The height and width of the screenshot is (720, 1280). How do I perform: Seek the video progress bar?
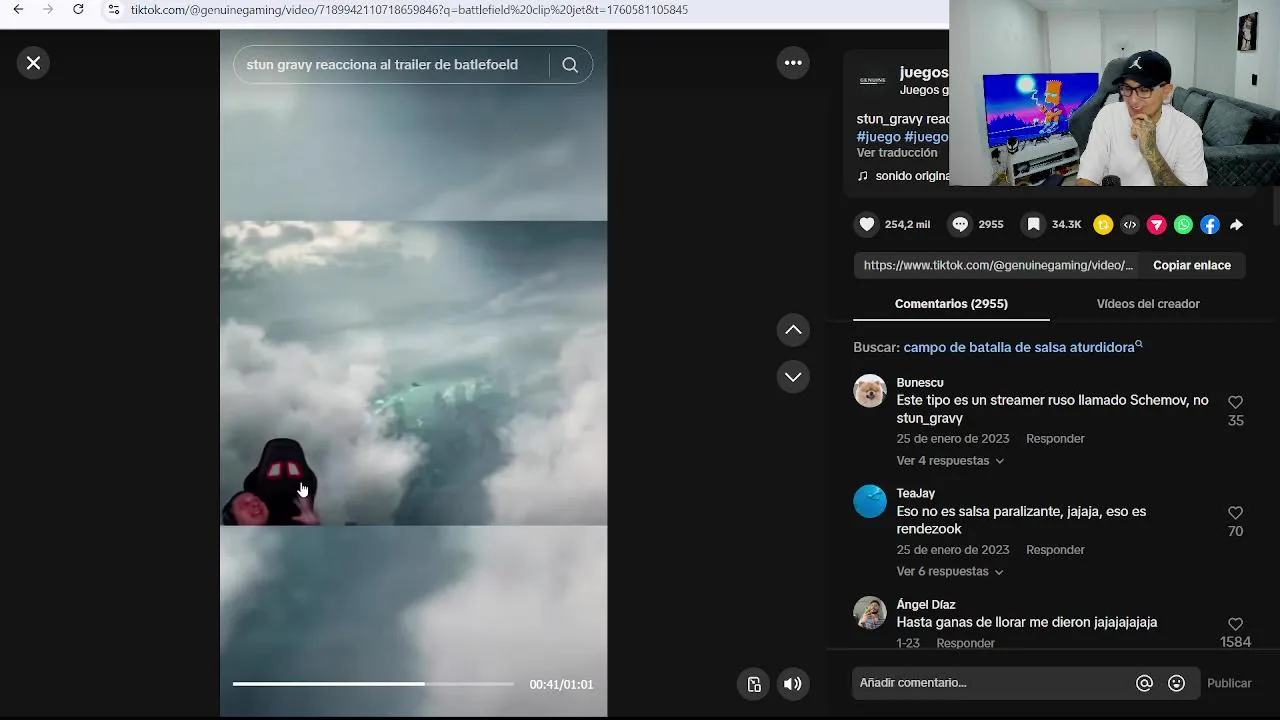(373, 684)
